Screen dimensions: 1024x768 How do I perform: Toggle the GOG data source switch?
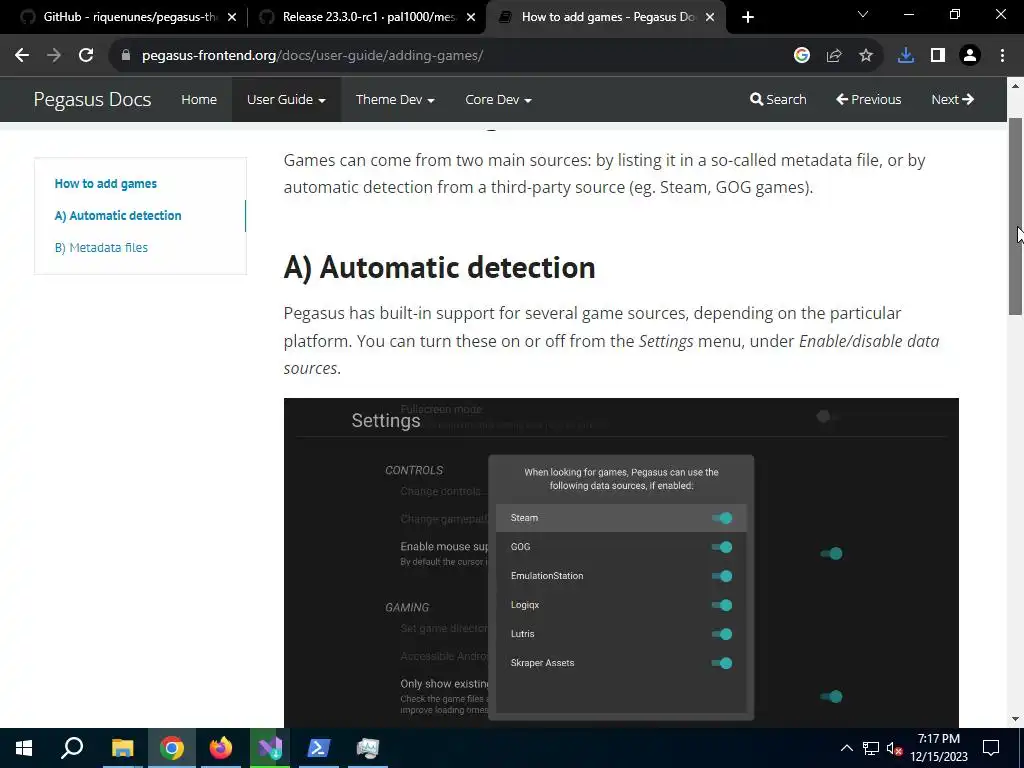click(x=722, y=547)
